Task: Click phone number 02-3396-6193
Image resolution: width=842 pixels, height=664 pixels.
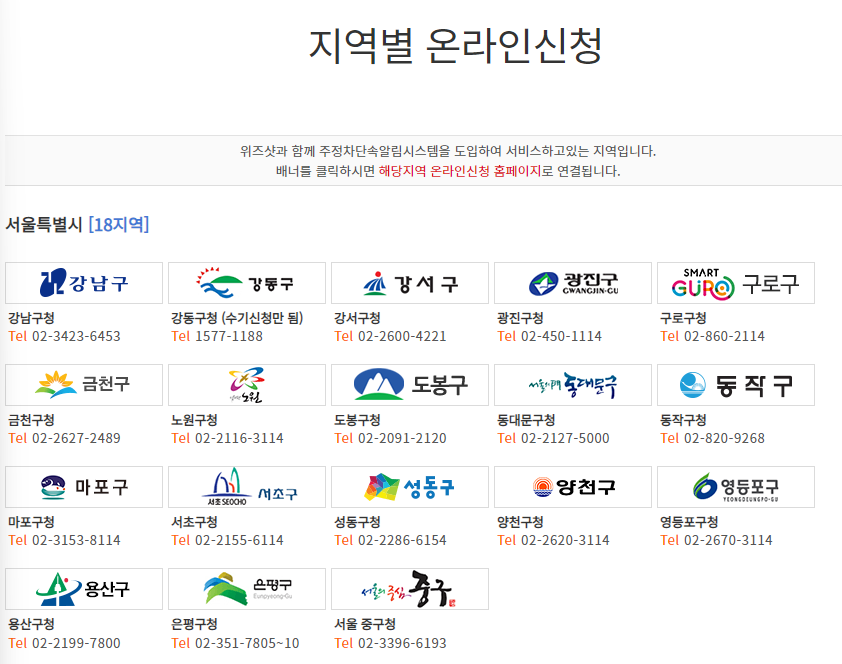Action: pyautogui.click(x=402, y=643)
